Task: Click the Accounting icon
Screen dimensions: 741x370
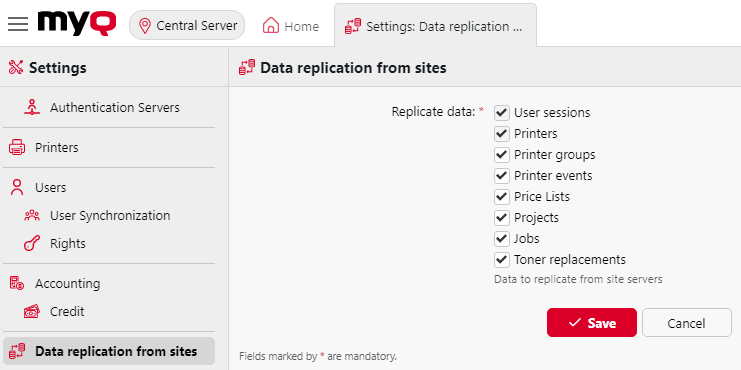Action: pyautogui.click(x=17, y=284)
